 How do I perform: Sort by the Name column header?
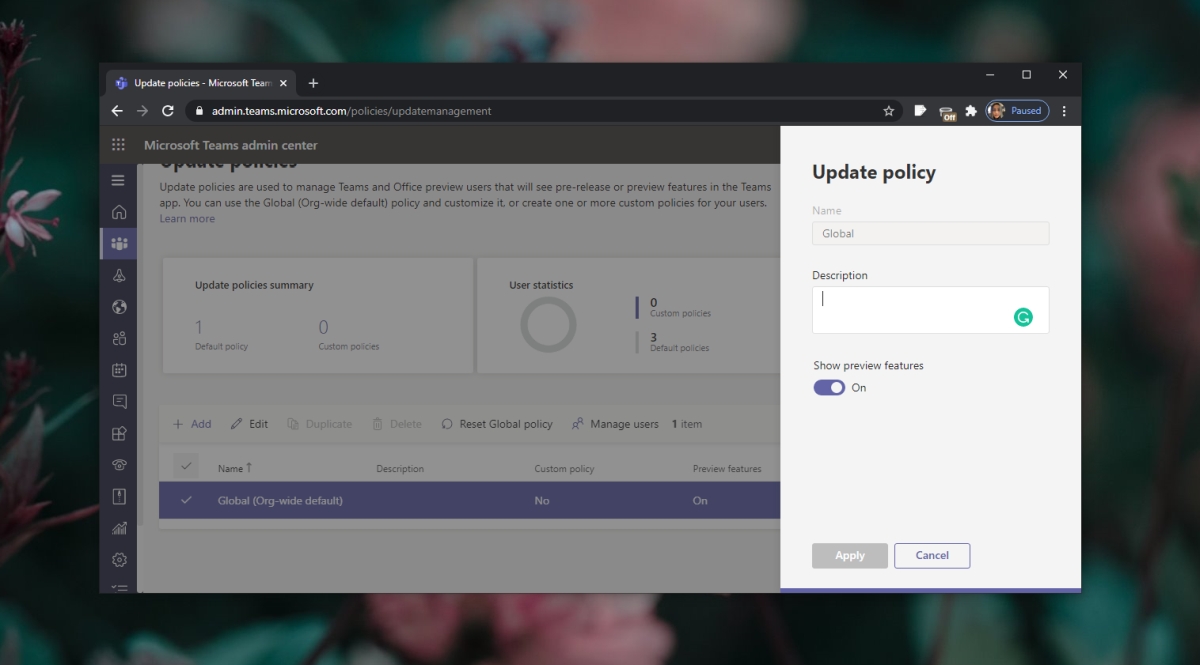pos(235,468)
